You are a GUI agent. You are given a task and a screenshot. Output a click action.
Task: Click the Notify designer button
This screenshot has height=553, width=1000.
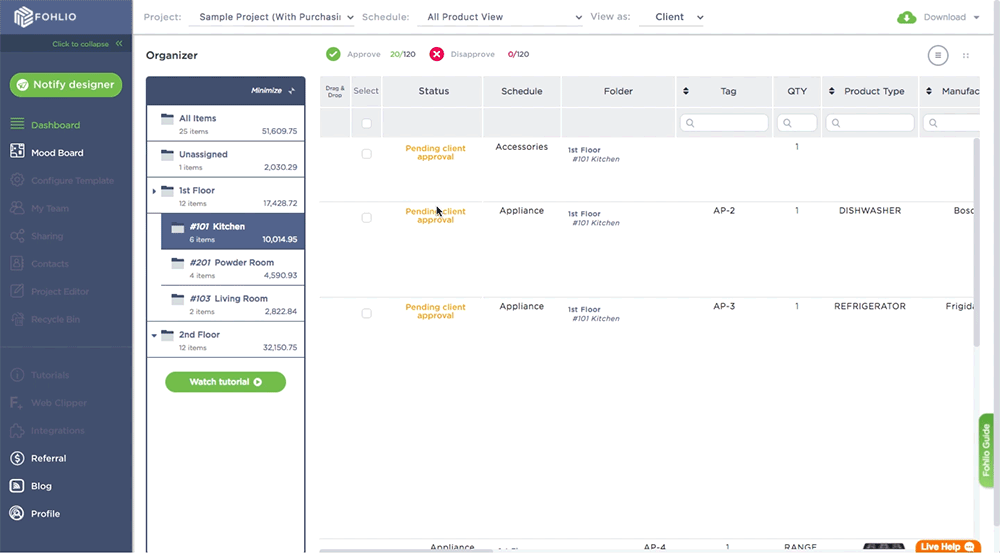click(x=66, y=85)
